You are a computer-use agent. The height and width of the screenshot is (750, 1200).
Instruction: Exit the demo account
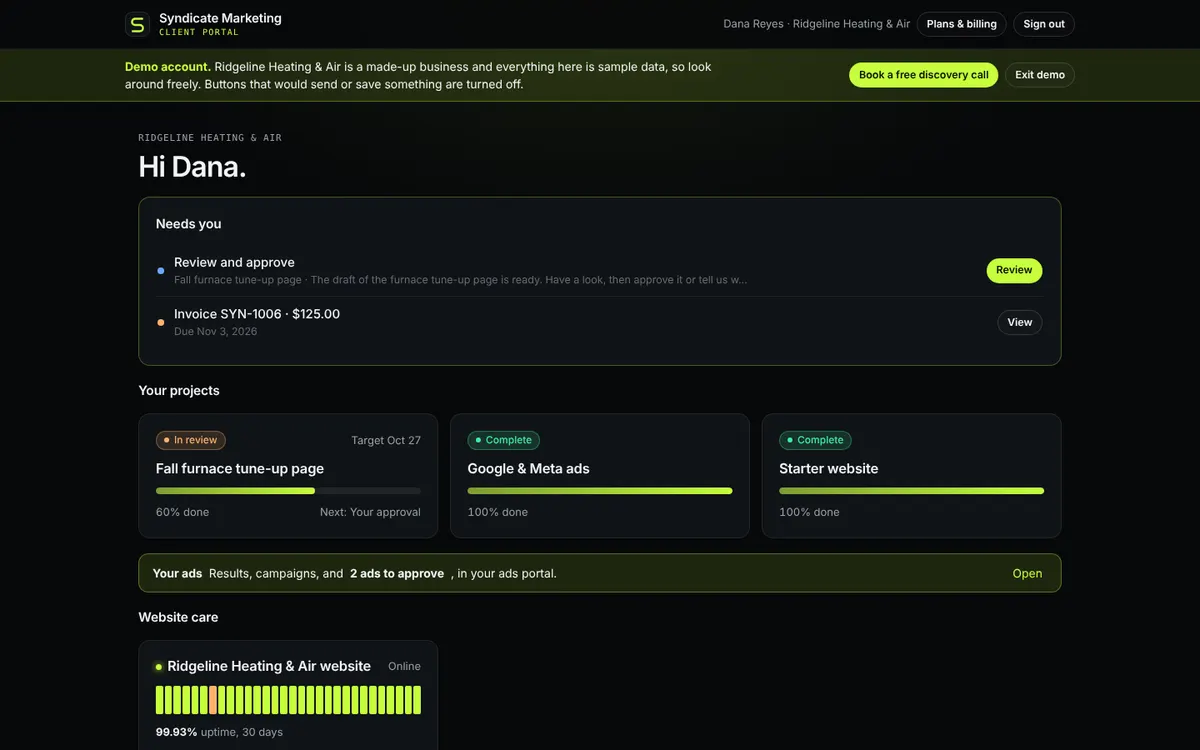coord(1040,75)
